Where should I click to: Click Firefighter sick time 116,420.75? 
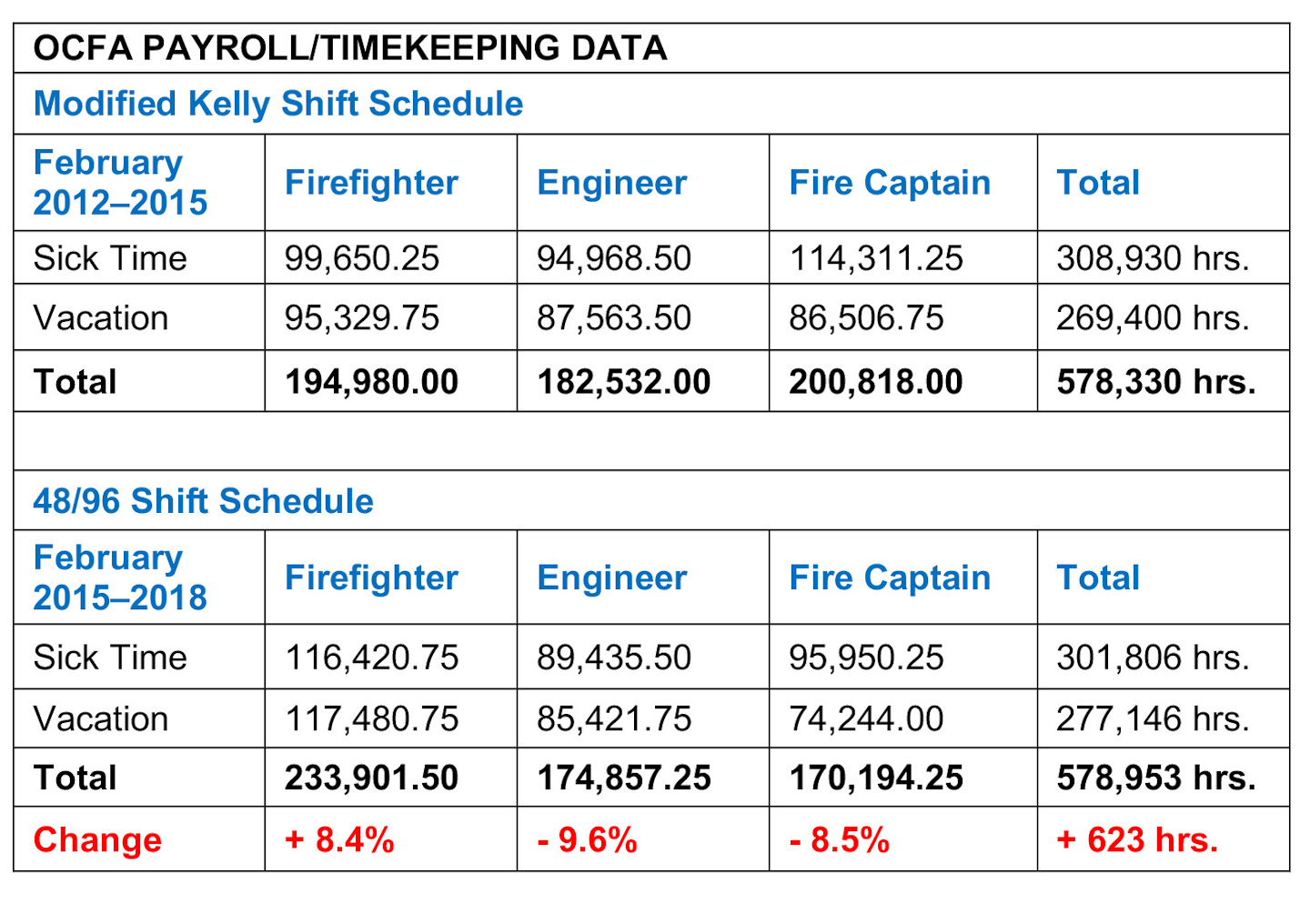pos(372,658)
